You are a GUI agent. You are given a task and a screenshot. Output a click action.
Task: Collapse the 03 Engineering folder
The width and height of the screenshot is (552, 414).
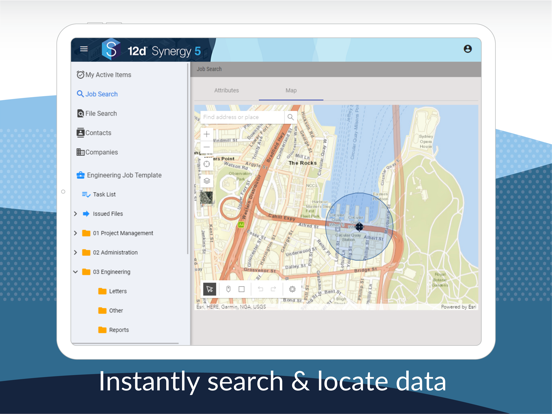[75, 272]
